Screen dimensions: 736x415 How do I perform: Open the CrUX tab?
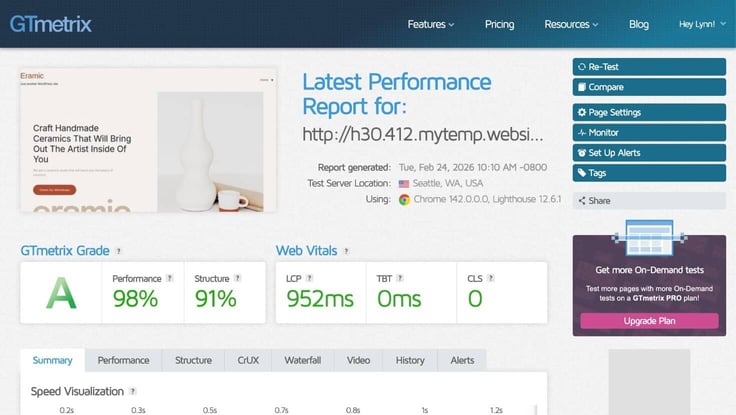tap(248, 360)
